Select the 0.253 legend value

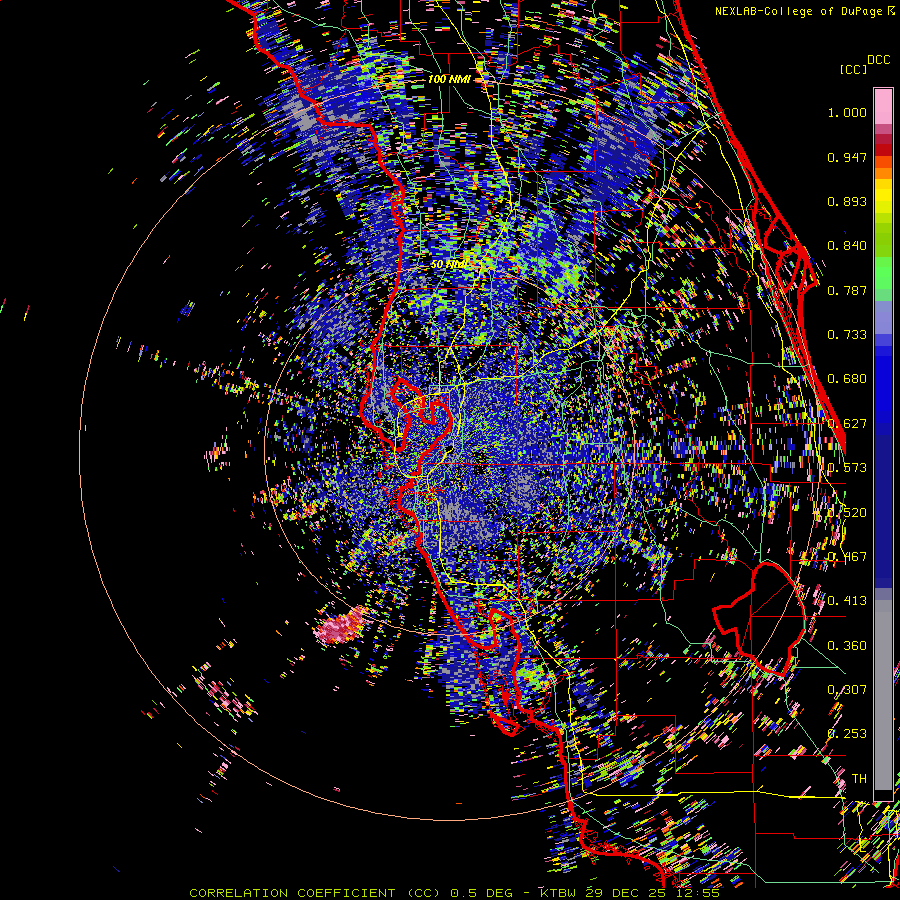[x=847, y=734]
